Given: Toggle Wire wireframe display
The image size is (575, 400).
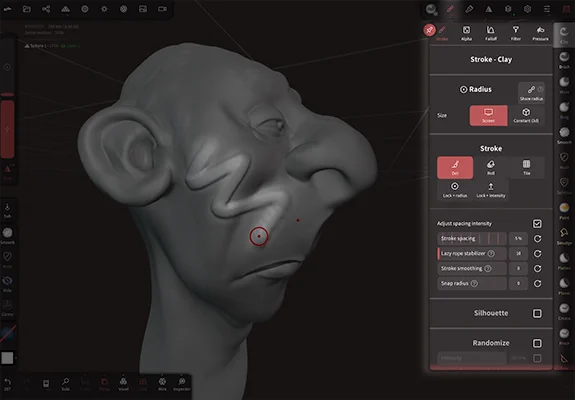Looking at the screenshot, I should pyautogui.click(x=162, y=384).
